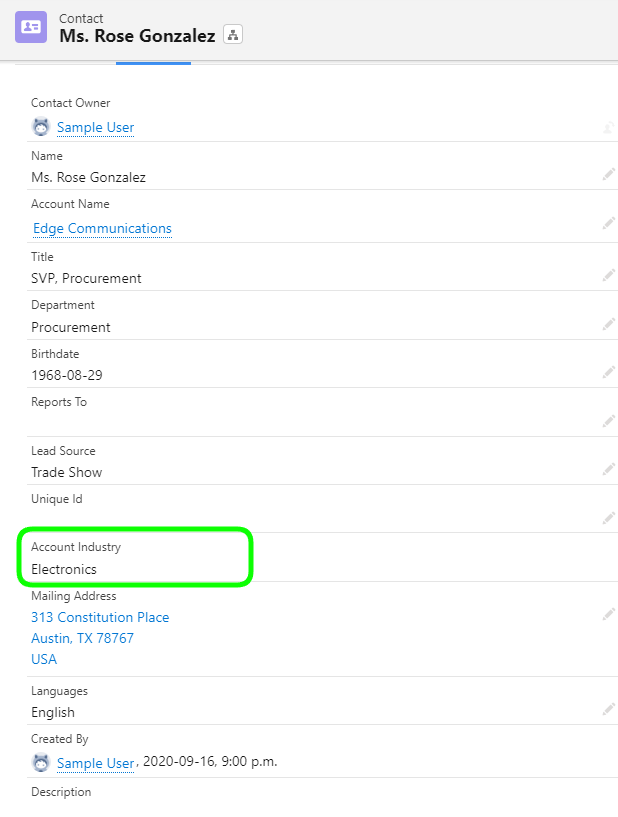Select the Electronics value under Account Industry
Viewport: 618px width, 817px height.
tap(64, 568)
